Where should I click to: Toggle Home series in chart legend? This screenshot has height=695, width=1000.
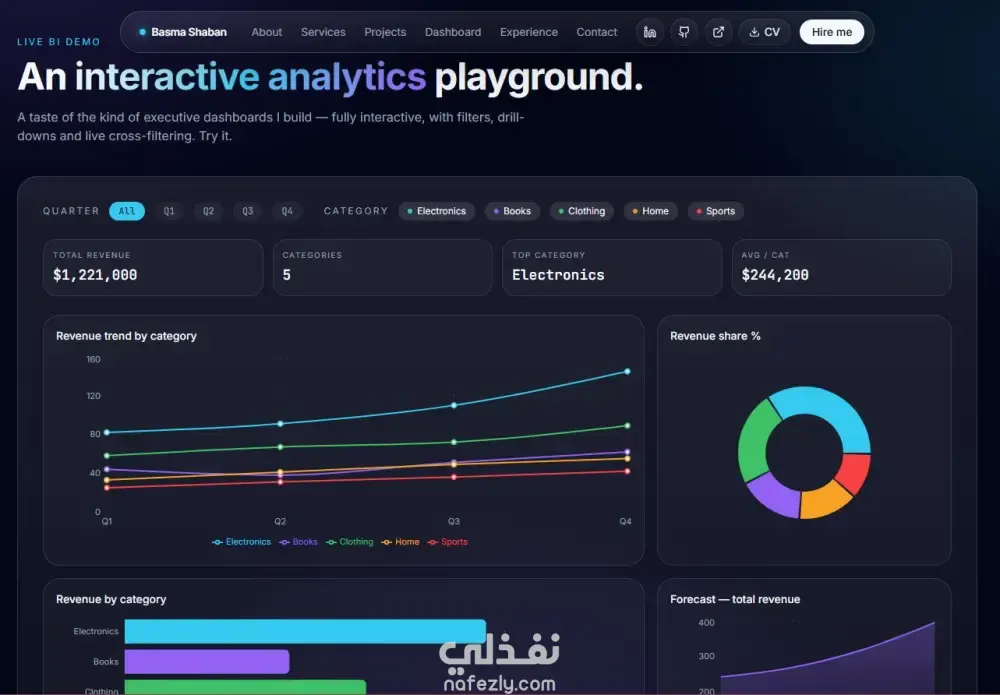click(x=401, y=542)
